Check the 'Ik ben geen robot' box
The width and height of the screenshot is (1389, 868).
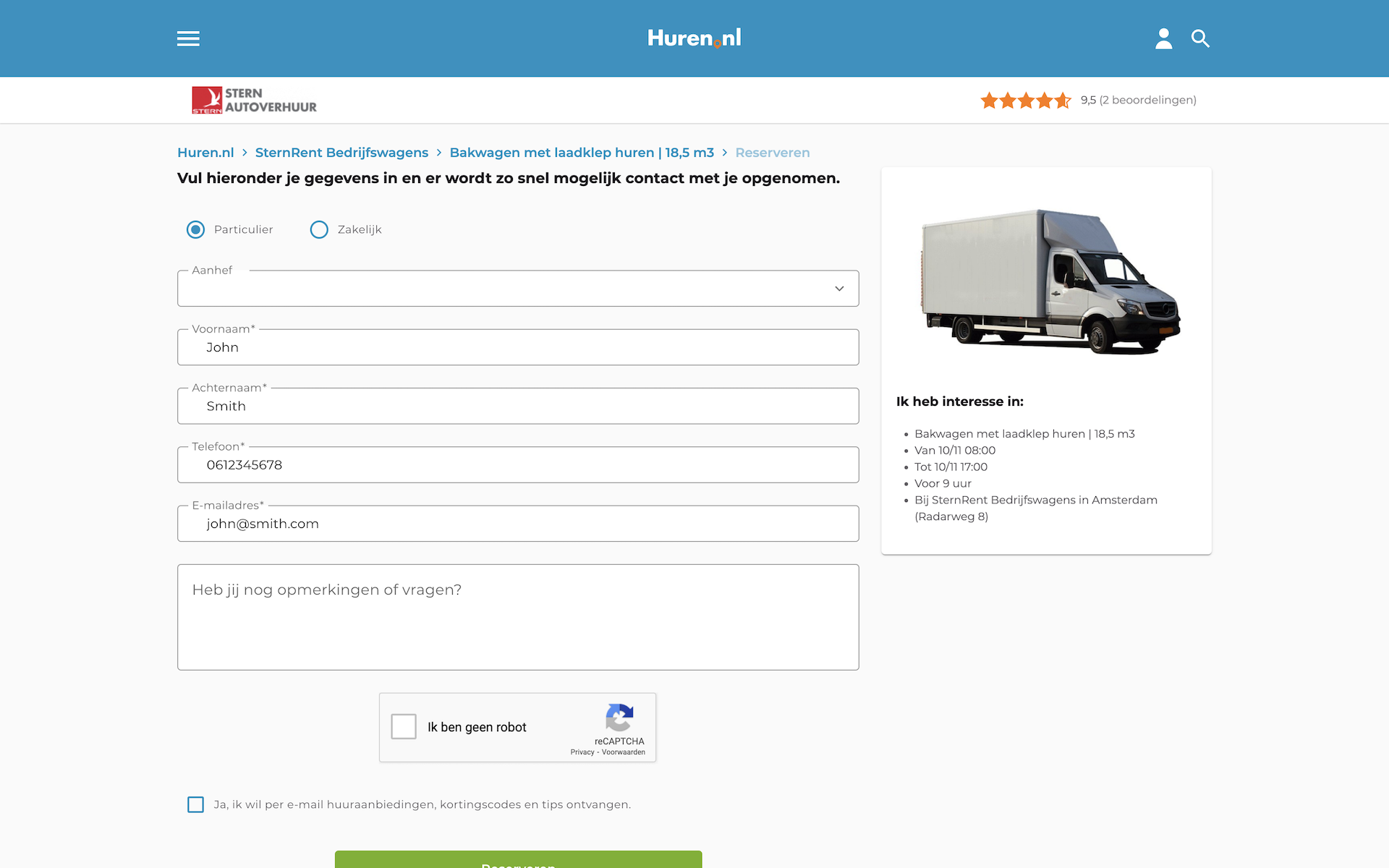point(404,726)
